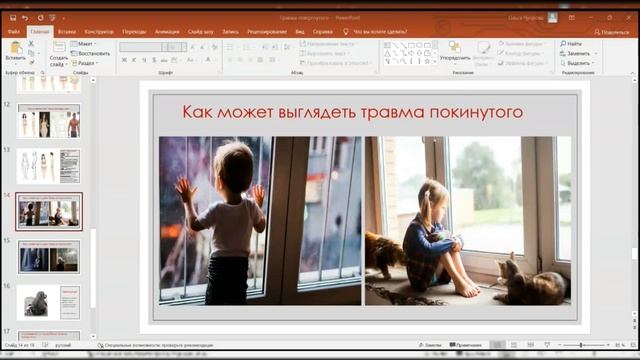Switch to the Анимация tab
The width and height of the screenshot is (640, 360).
coord(167,32)
